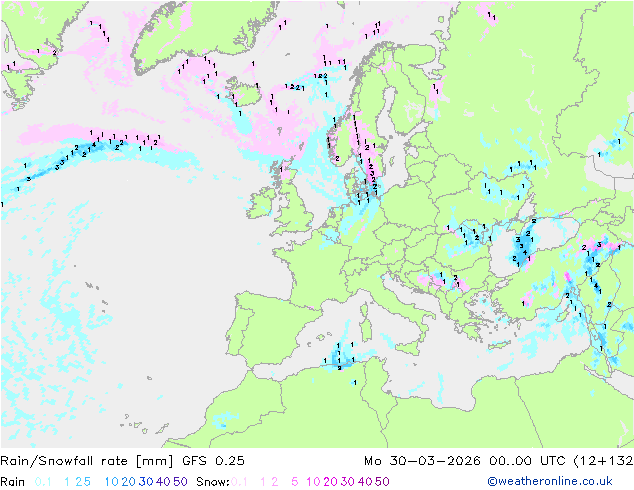Select snow legend value 2

tap(275, 482)
